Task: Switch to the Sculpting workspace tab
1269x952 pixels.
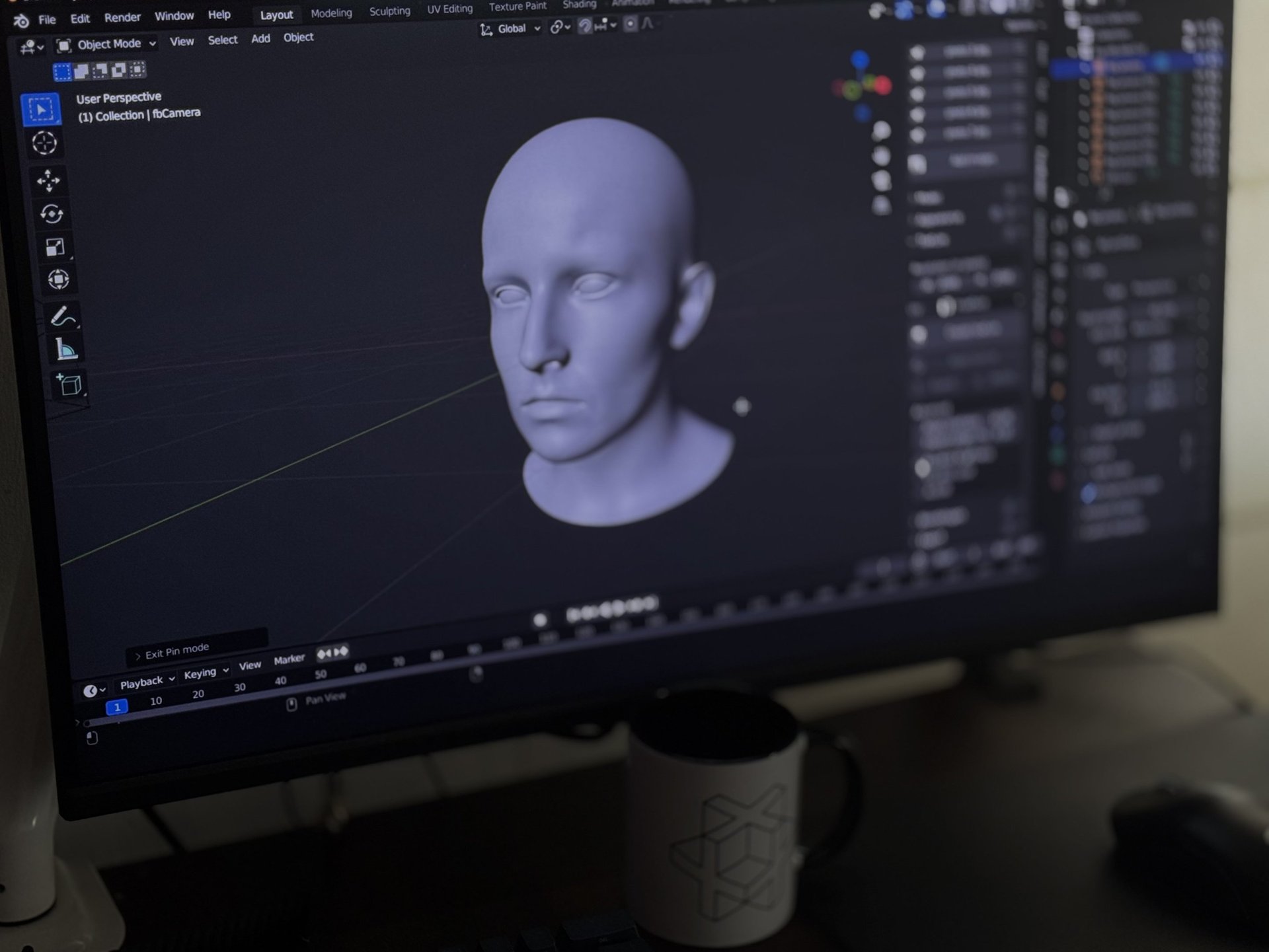Action: click(389, 11)
